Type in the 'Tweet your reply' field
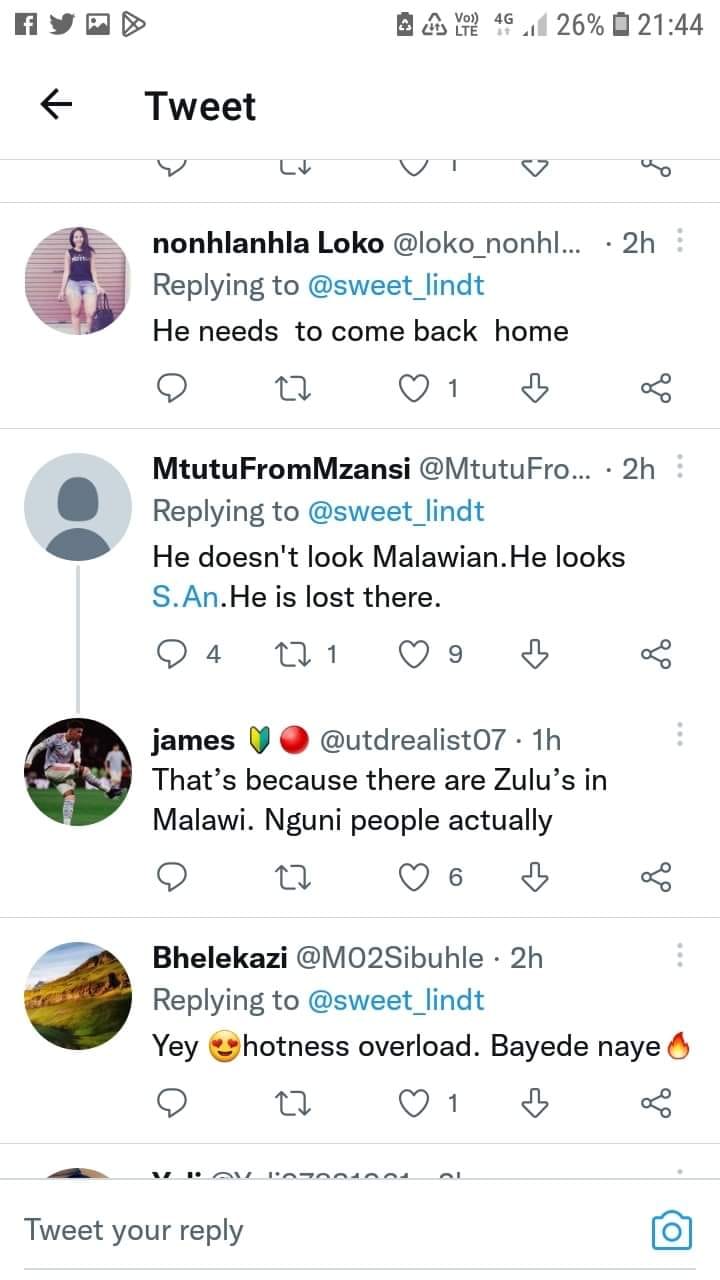 (x=300, y=1229)
